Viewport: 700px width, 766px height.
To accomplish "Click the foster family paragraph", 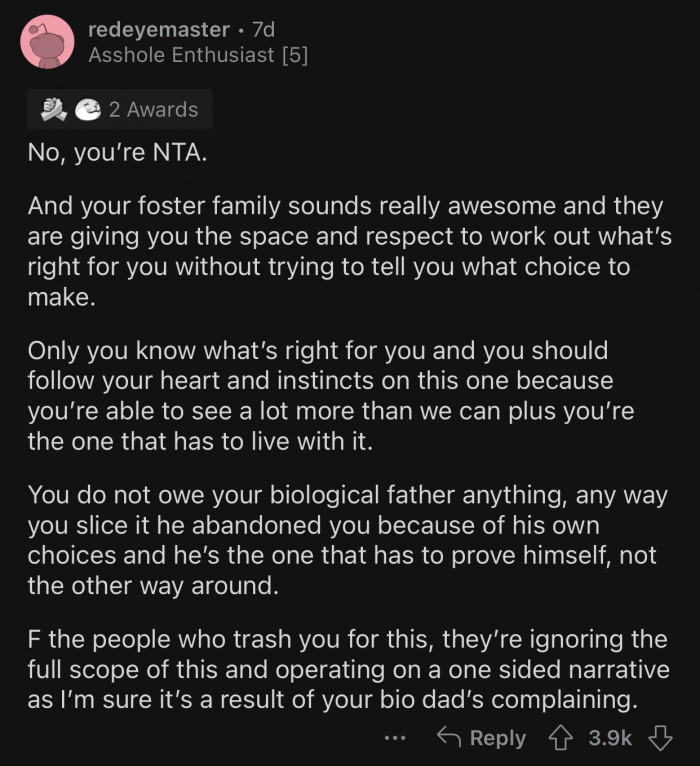I will (345, 252).
